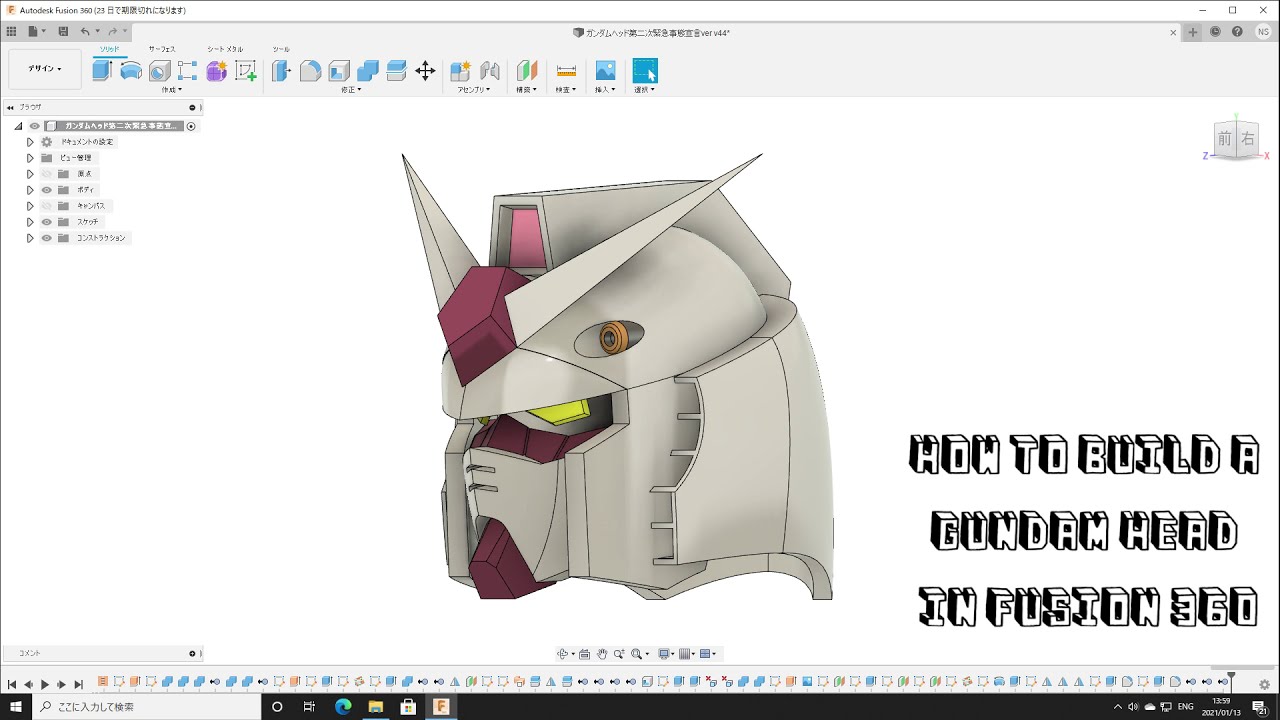Hide the ボディ folder via eye icon
This screenshot has width=1280, height=720.
click(46, 190)
